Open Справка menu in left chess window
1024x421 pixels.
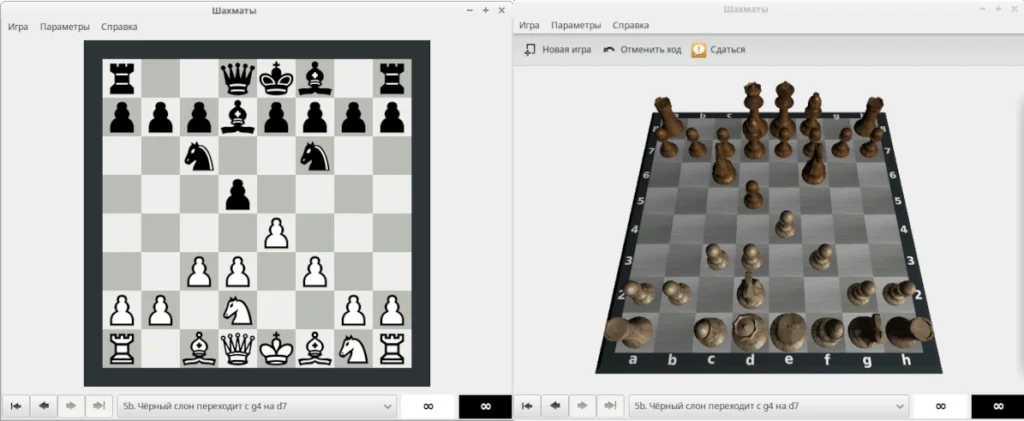click(x=119, y=27)
